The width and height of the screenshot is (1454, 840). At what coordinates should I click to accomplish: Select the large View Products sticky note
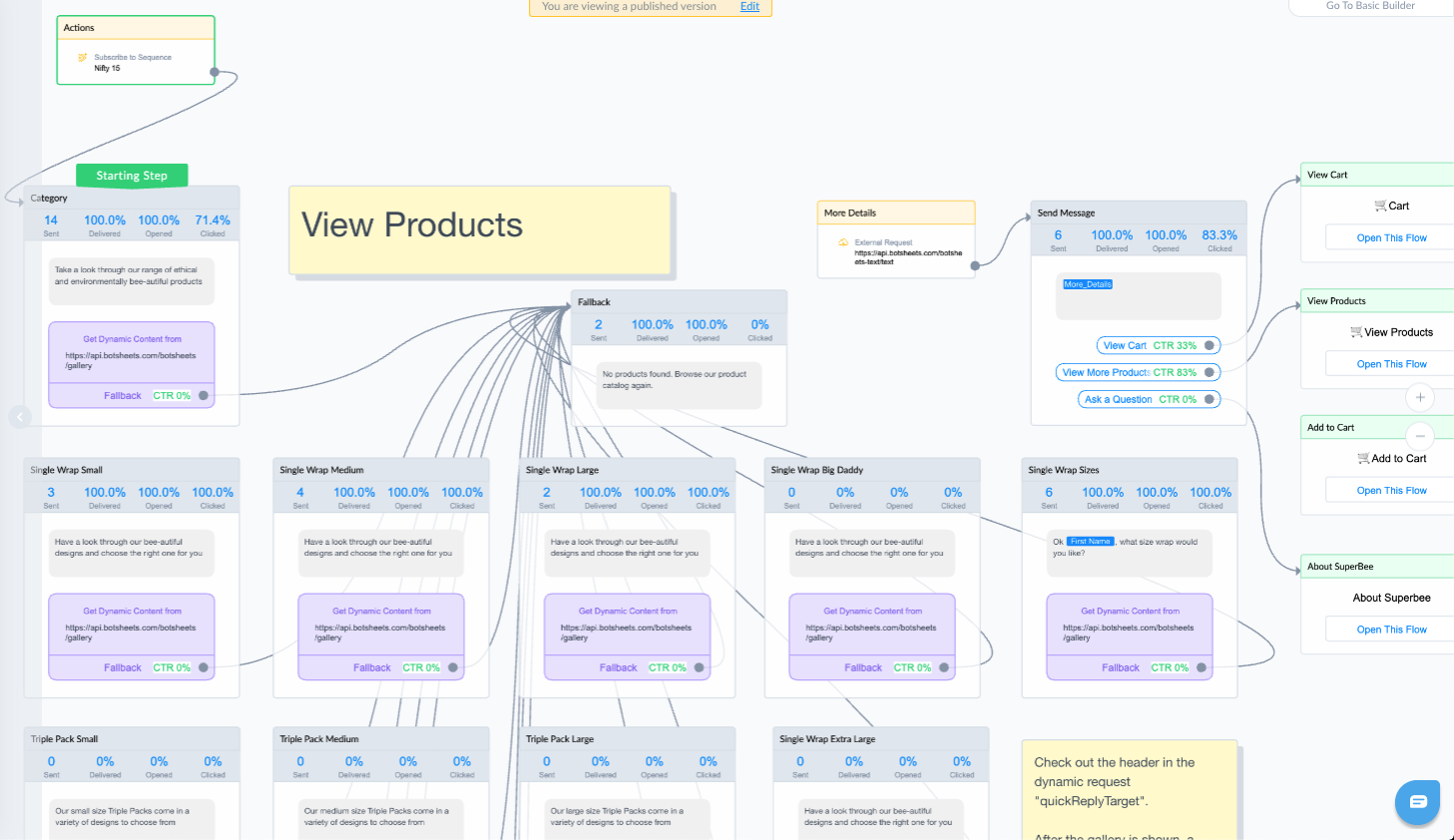pos(480,229)
